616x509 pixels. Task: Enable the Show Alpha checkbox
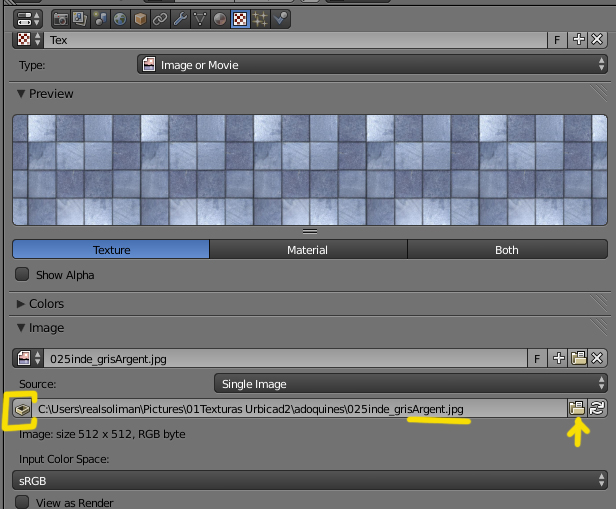pyautogui.click(x=22, y=274)
